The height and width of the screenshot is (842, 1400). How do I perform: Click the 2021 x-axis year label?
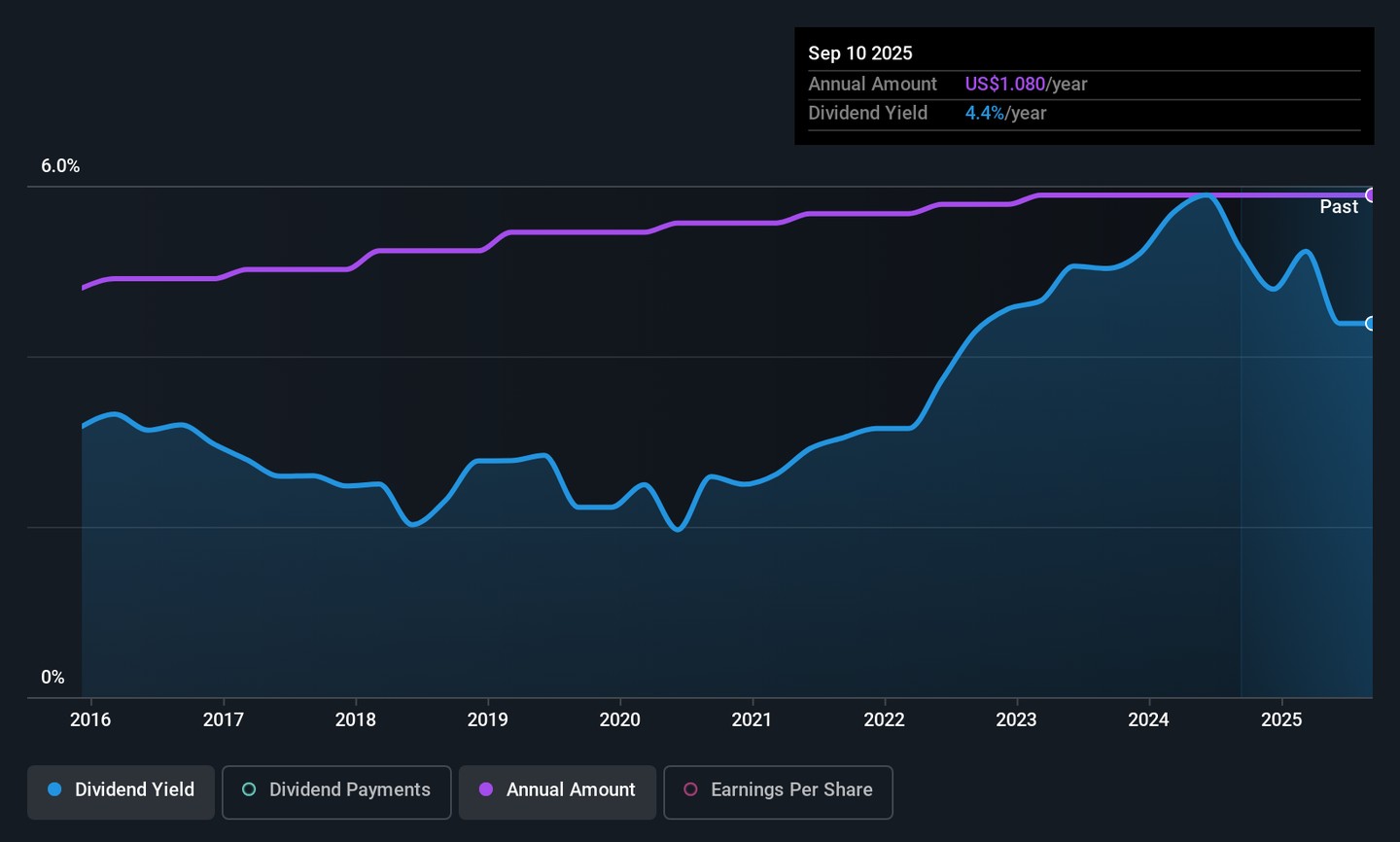click(x=752, y=720)
